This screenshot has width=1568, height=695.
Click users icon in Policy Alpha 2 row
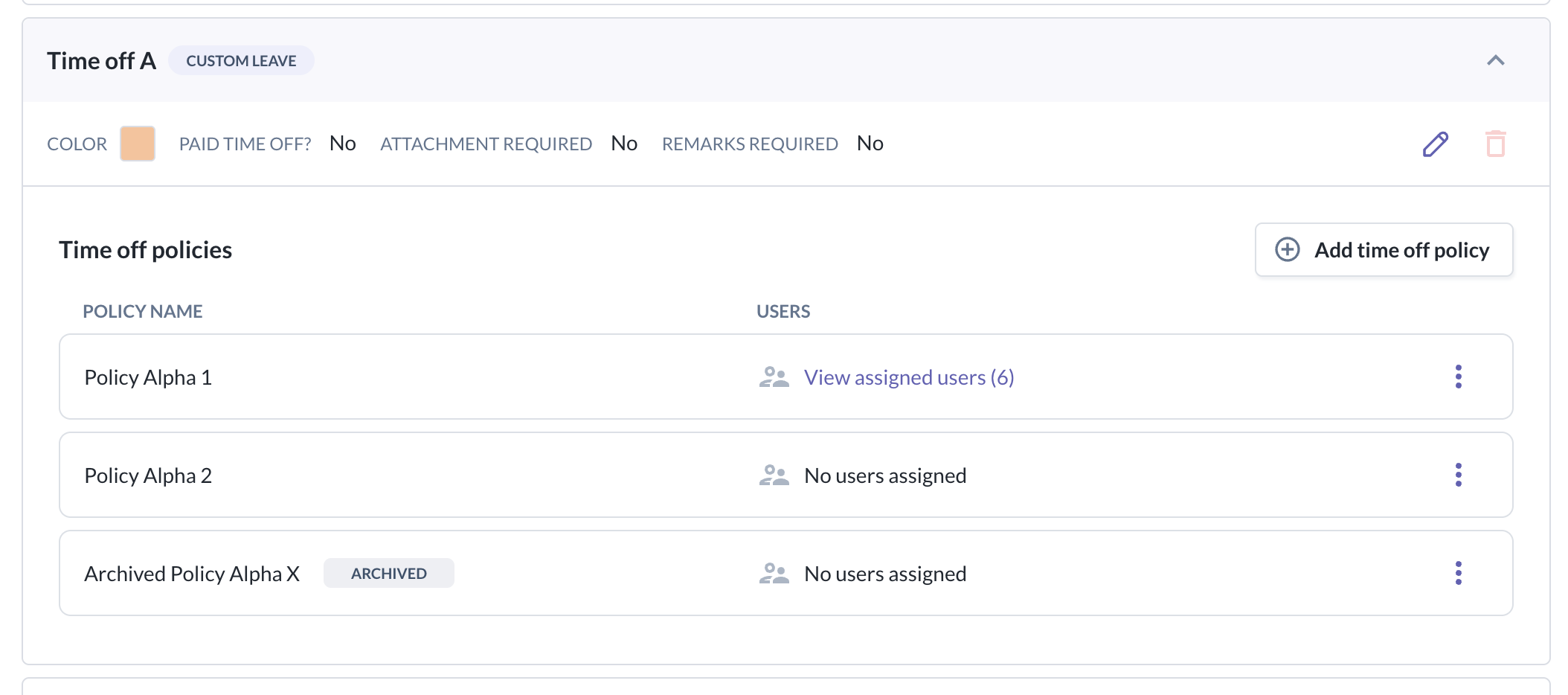[774, 475]
